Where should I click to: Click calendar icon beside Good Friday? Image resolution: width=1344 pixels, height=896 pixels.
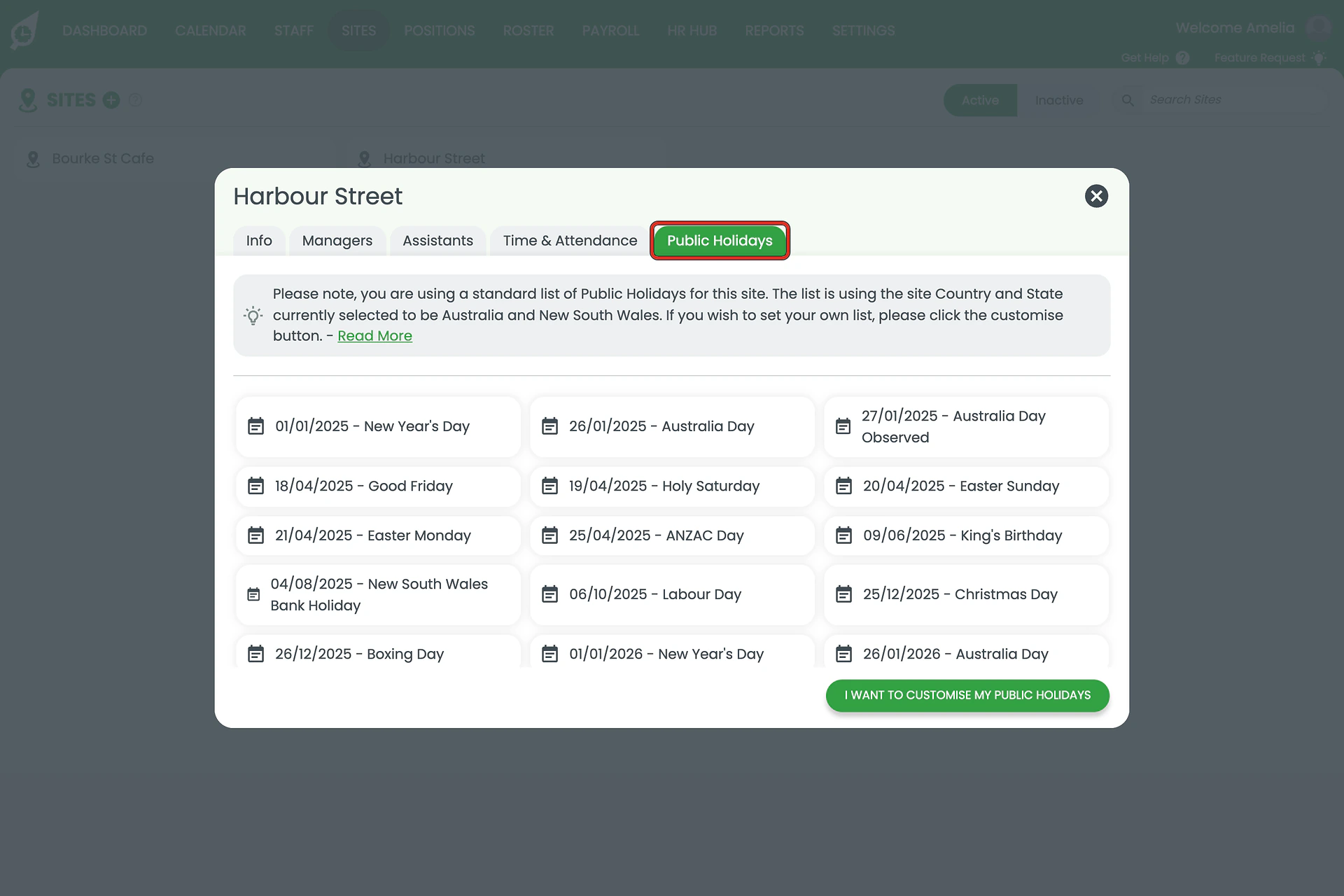[256, 486]
